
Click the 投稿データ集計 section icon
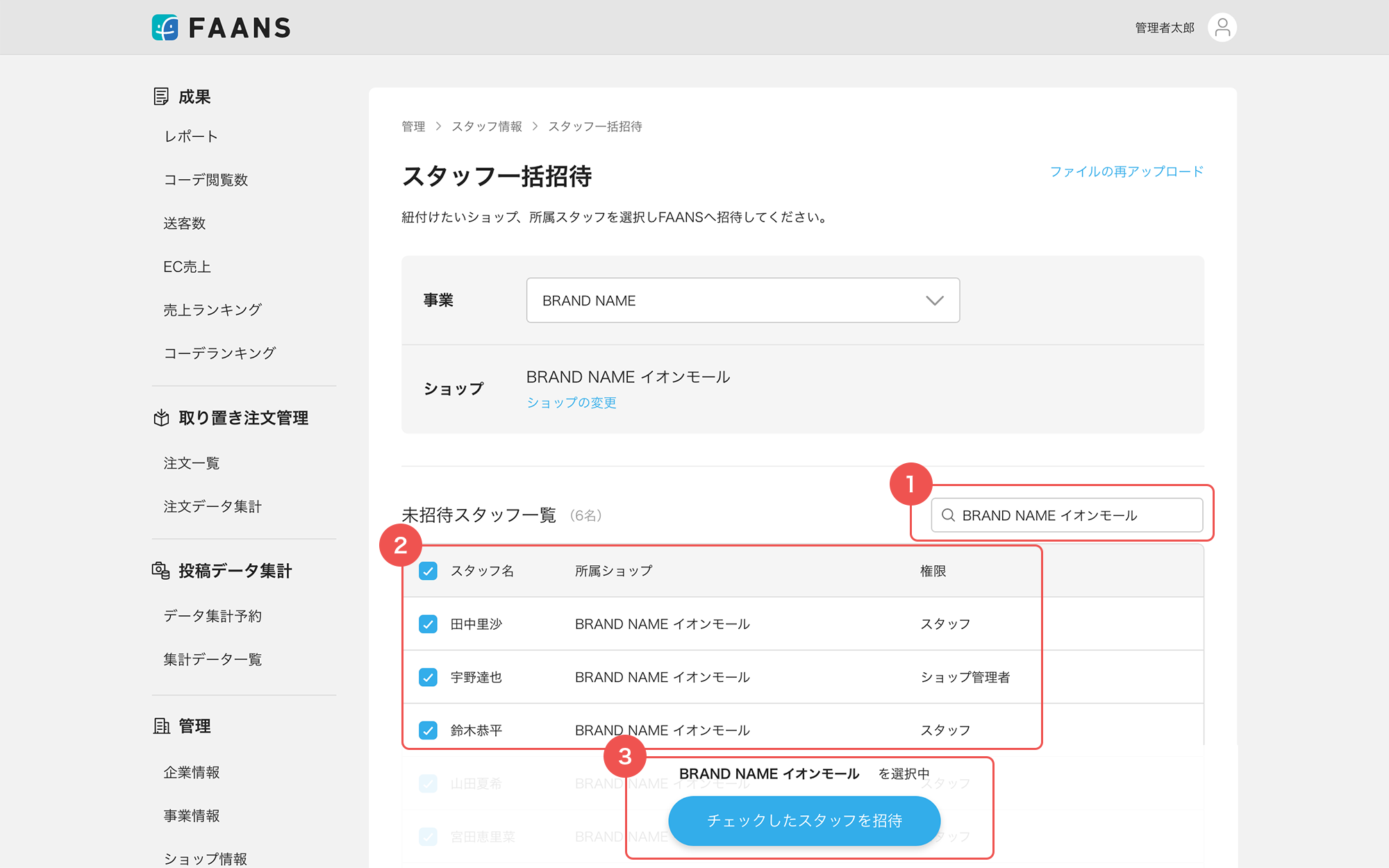(161, 571)
